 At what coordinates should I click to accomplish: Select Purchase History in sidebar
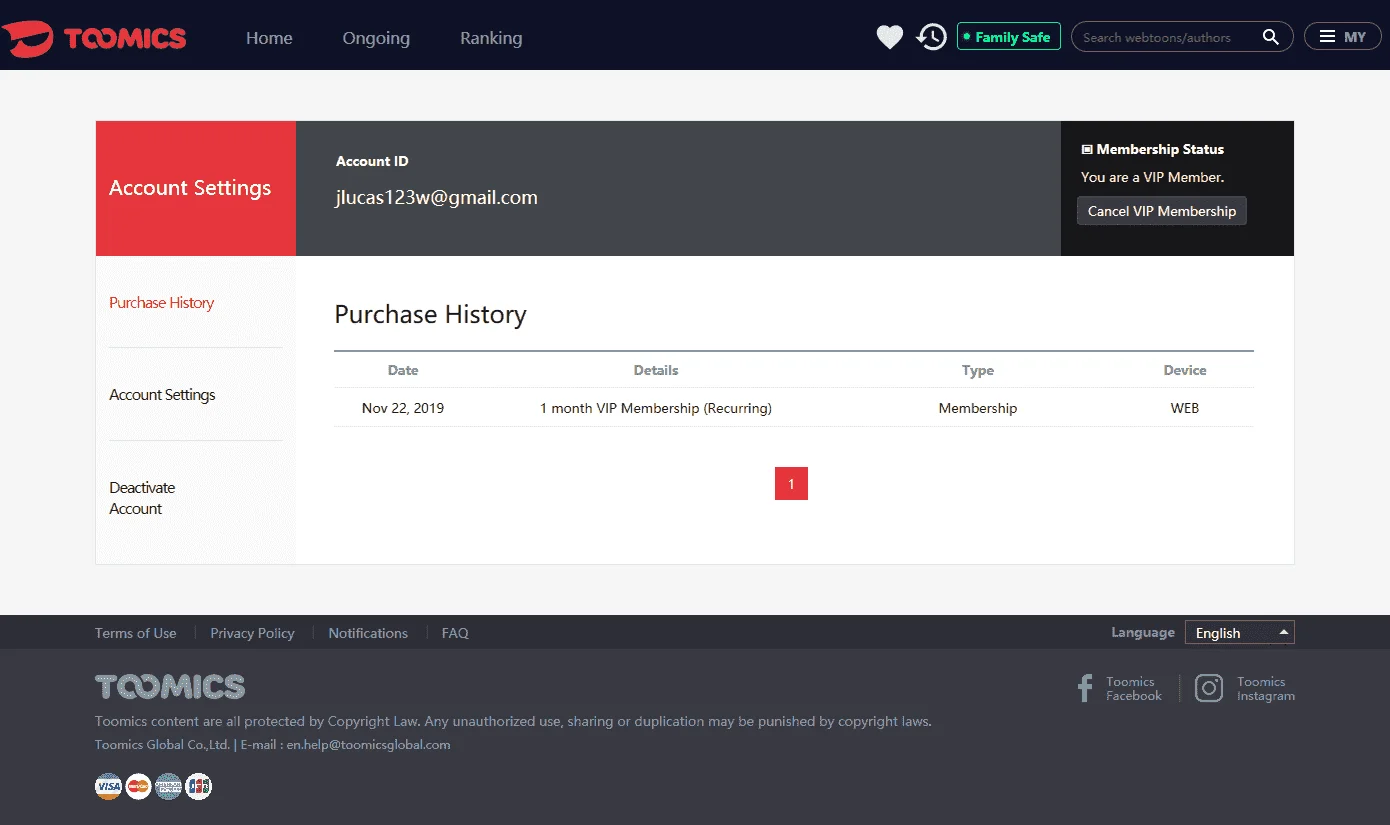tap(161, 303)
